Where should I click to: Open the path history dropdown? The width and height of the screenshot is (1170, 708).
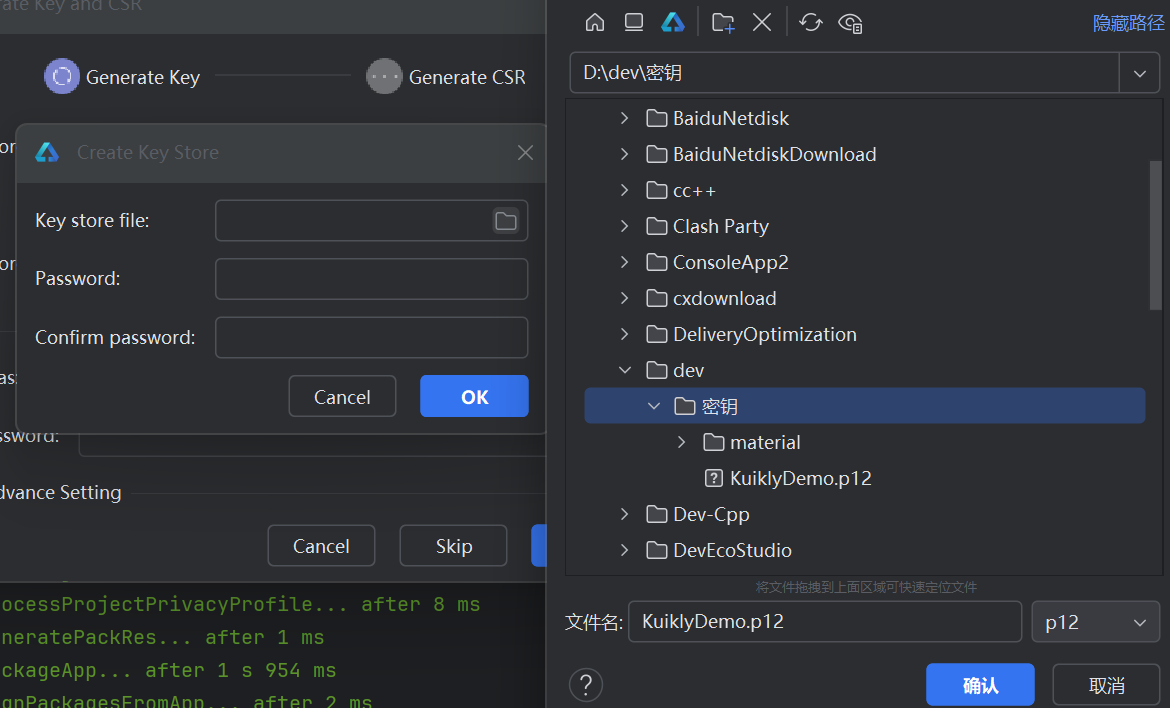click(x=1139, y=73)
